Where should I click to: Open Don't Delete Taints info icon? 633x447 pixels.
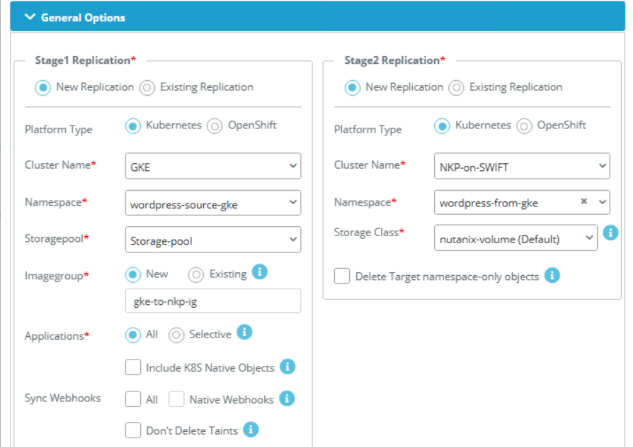click(251, 429)
